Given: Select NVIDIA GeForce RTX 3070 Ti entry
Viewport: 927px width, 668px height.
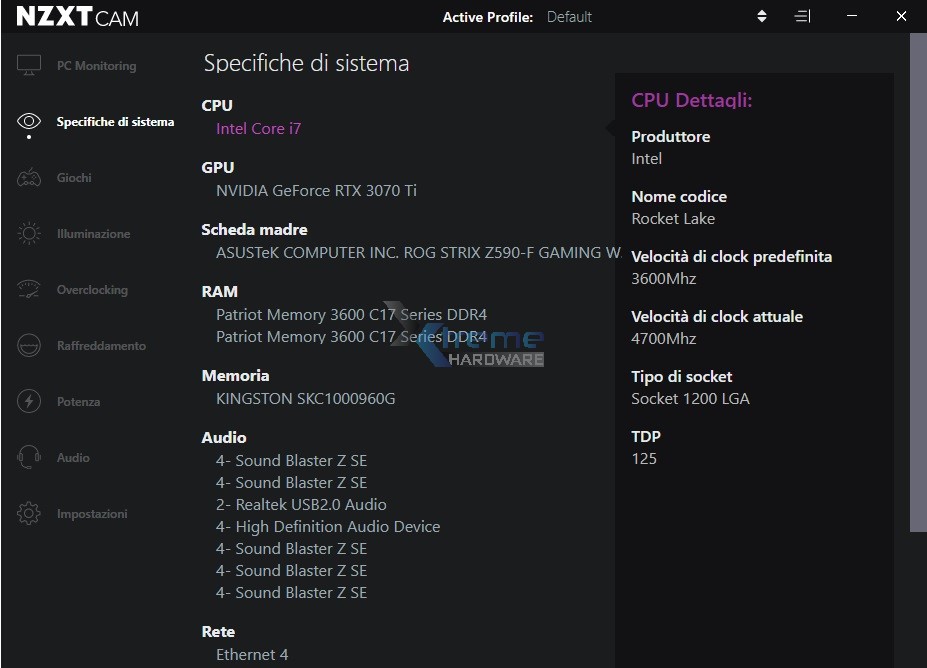Looking at the screenshot, I should click(x=316, y=191).
